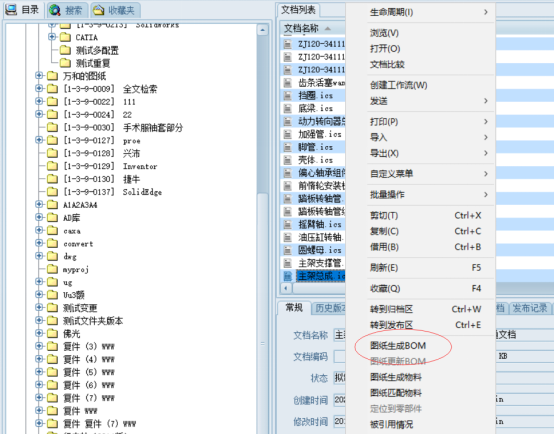The width and height of the screenshot is (554, 434).
Task: Select 被引用情况 in the context menu
Action: click(x=391, y=424)
